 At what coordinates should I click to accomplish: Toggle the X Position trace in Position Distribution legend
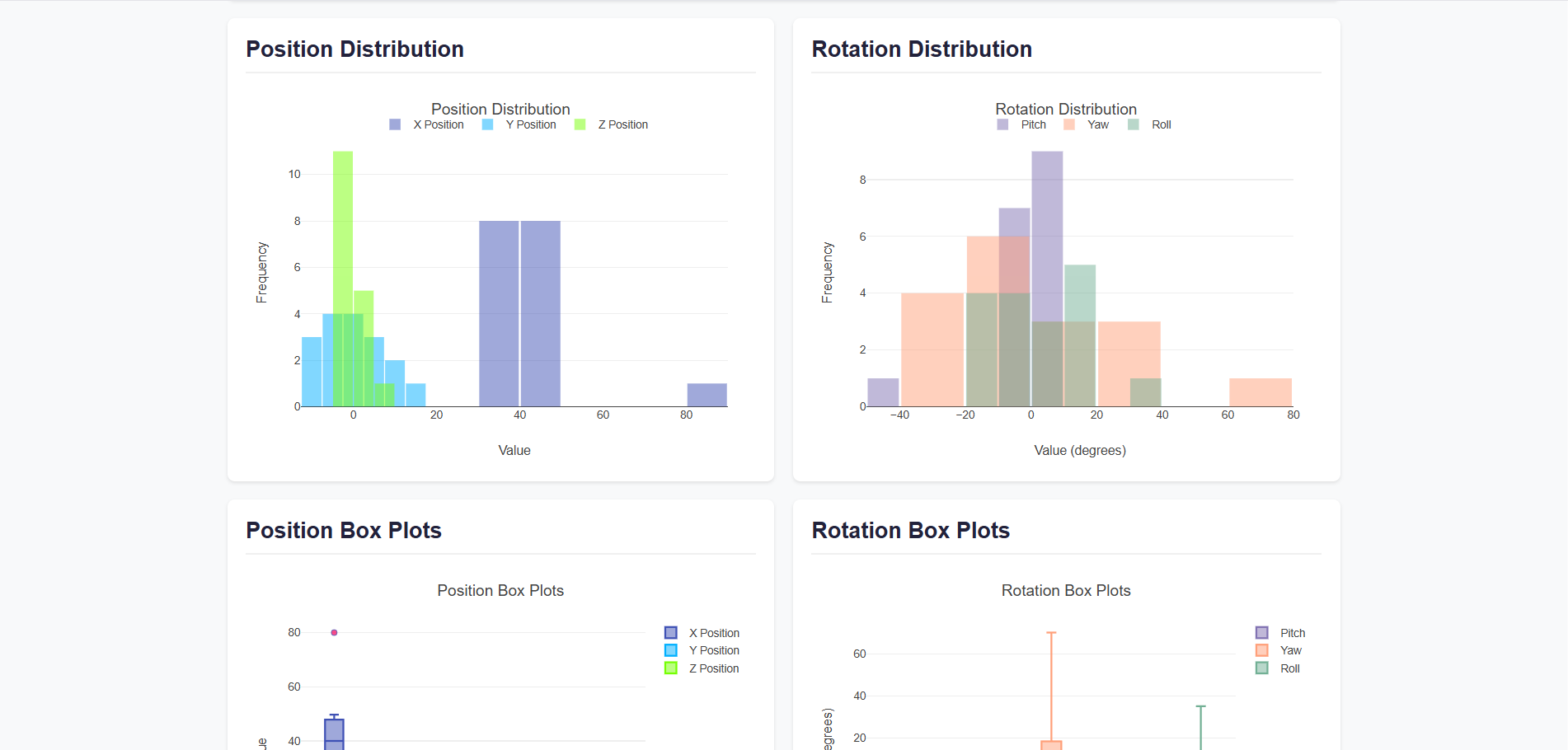pyautogui.click(x=394, y=124)
